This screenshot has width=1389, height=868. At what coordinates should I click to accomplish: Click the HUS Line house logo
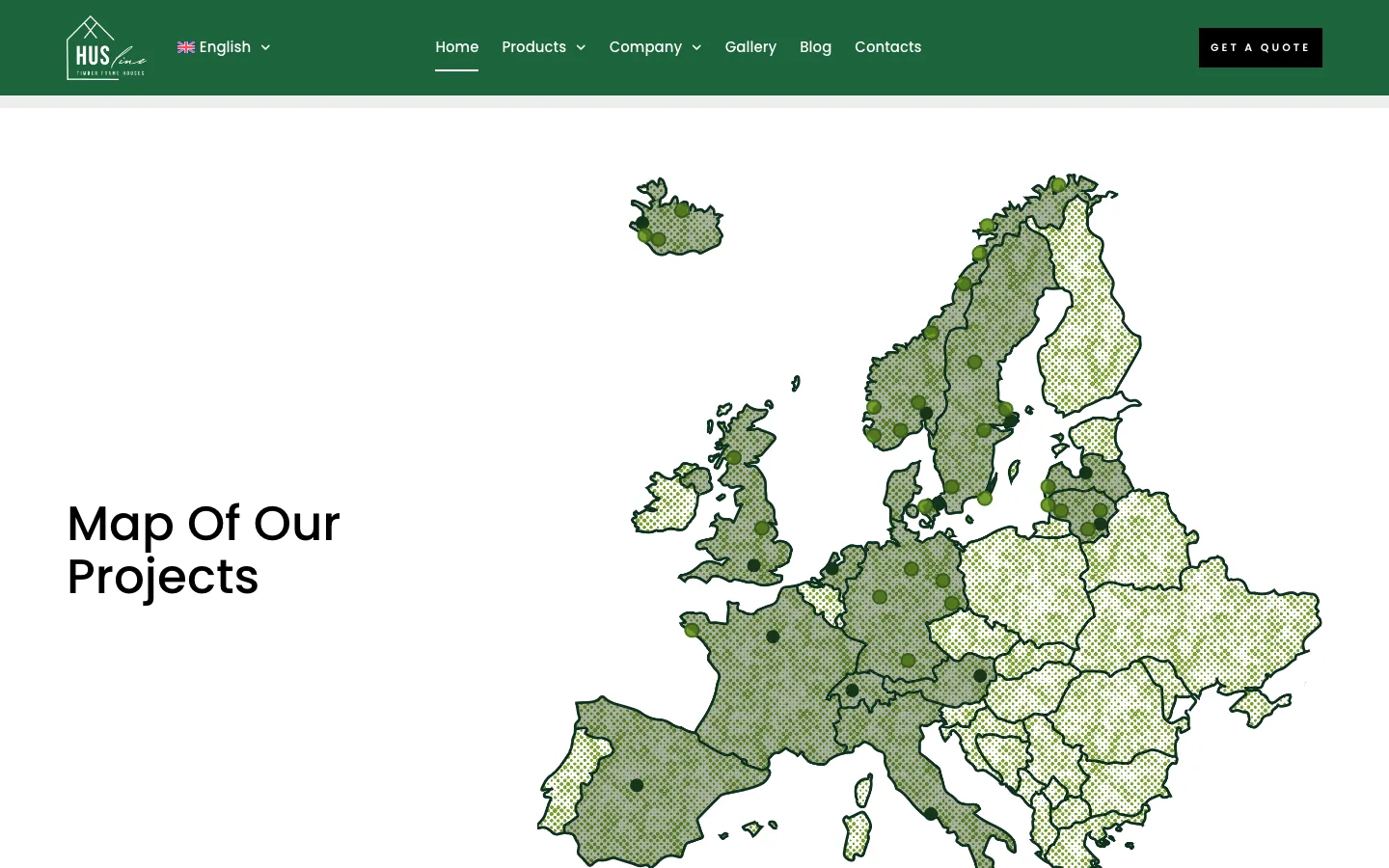(106, 47)
